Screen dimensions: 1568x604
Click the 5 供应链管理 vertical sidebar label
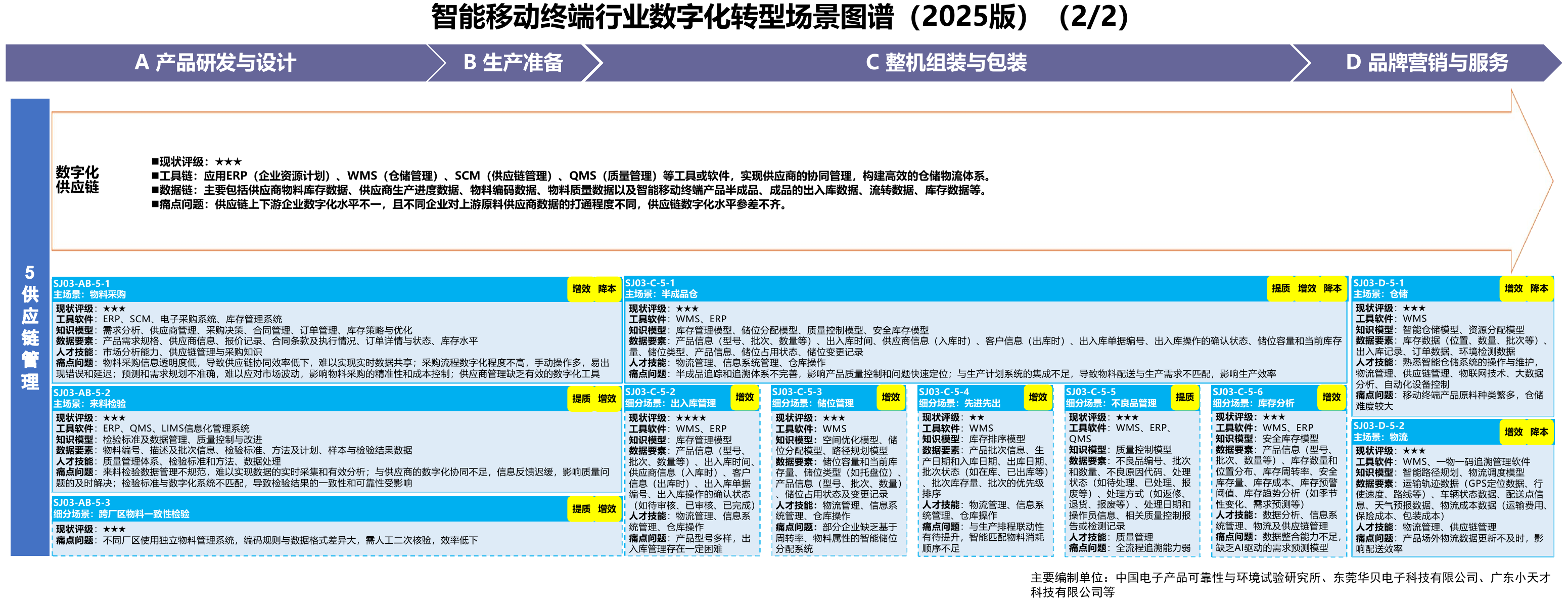30,327
